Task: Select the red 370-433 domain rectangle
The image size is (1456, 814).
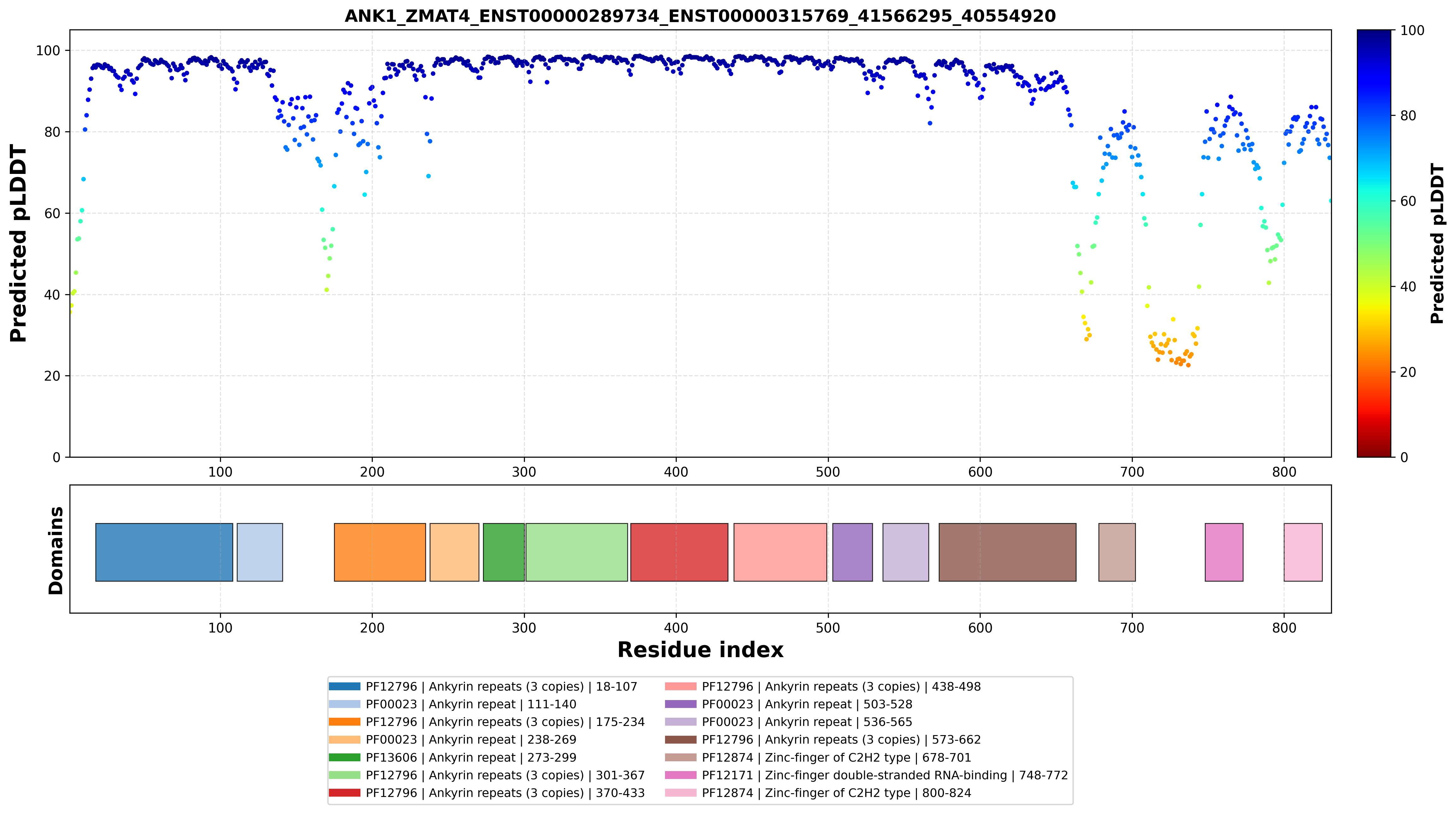Action: point(679,552)
